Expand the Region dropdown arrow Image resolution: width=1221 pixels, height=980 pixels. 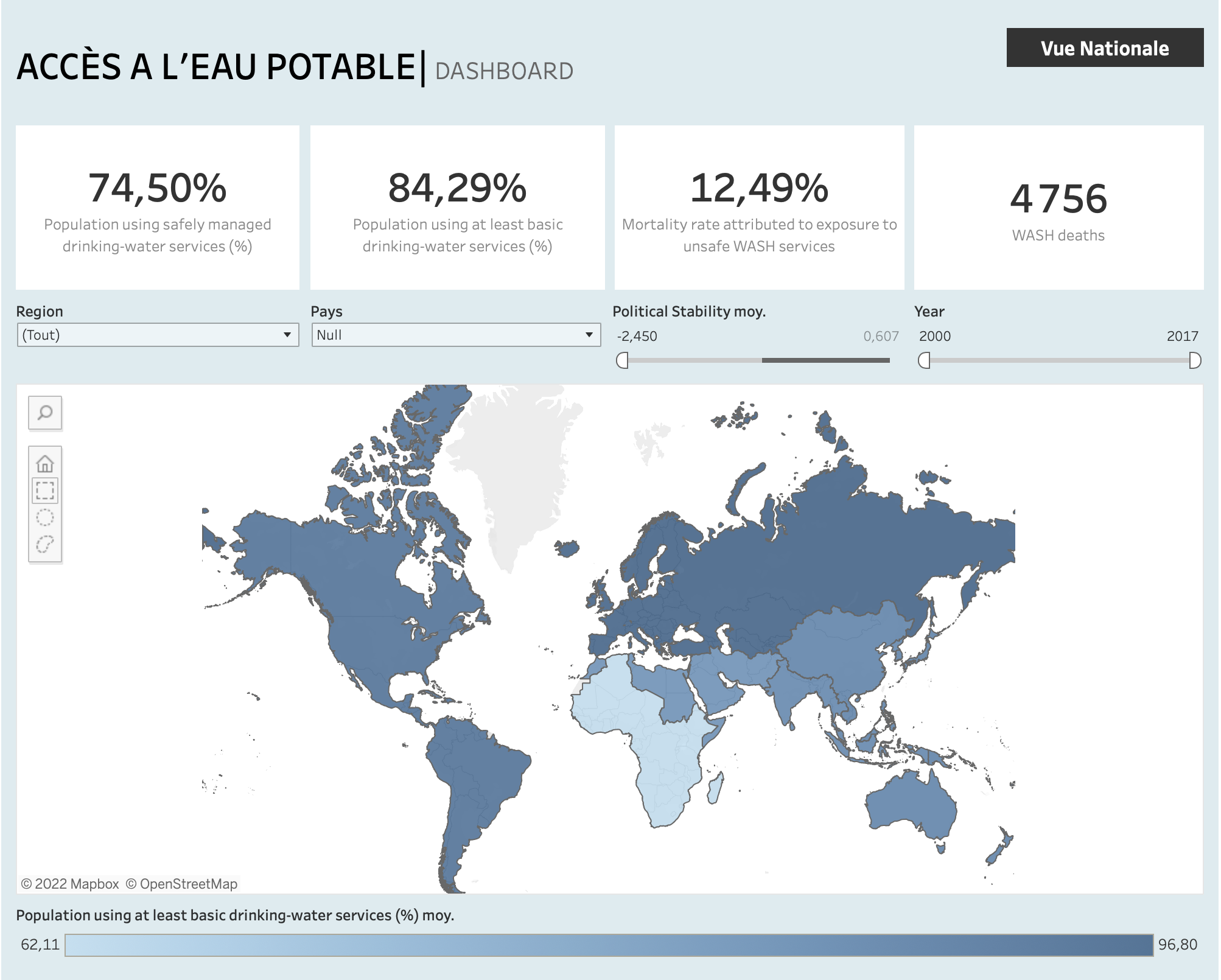coord(287,335)
